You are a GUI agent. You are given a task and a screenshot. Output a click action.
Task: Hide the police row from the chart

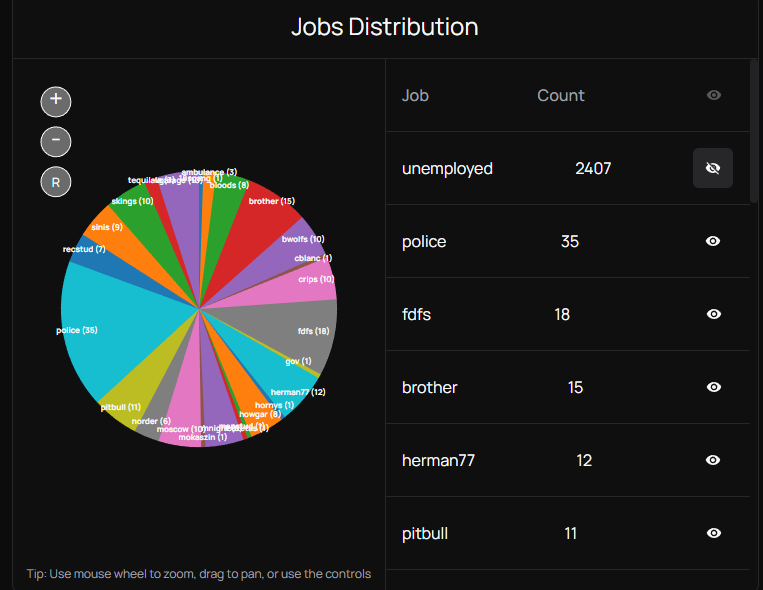(x=713, y=241)
